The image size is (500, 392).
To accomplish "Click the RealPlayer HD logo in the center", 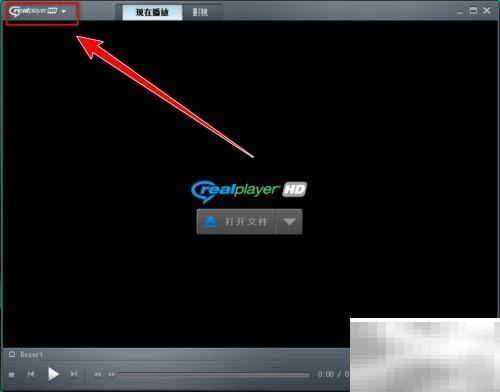I will (x=249, y=191).
